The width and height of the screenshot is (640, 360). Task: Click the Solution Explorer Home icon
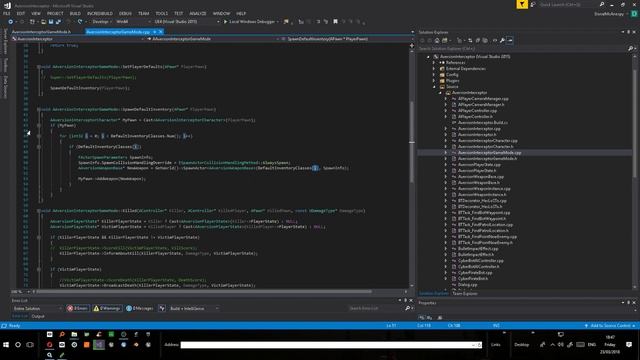point(437,40)
